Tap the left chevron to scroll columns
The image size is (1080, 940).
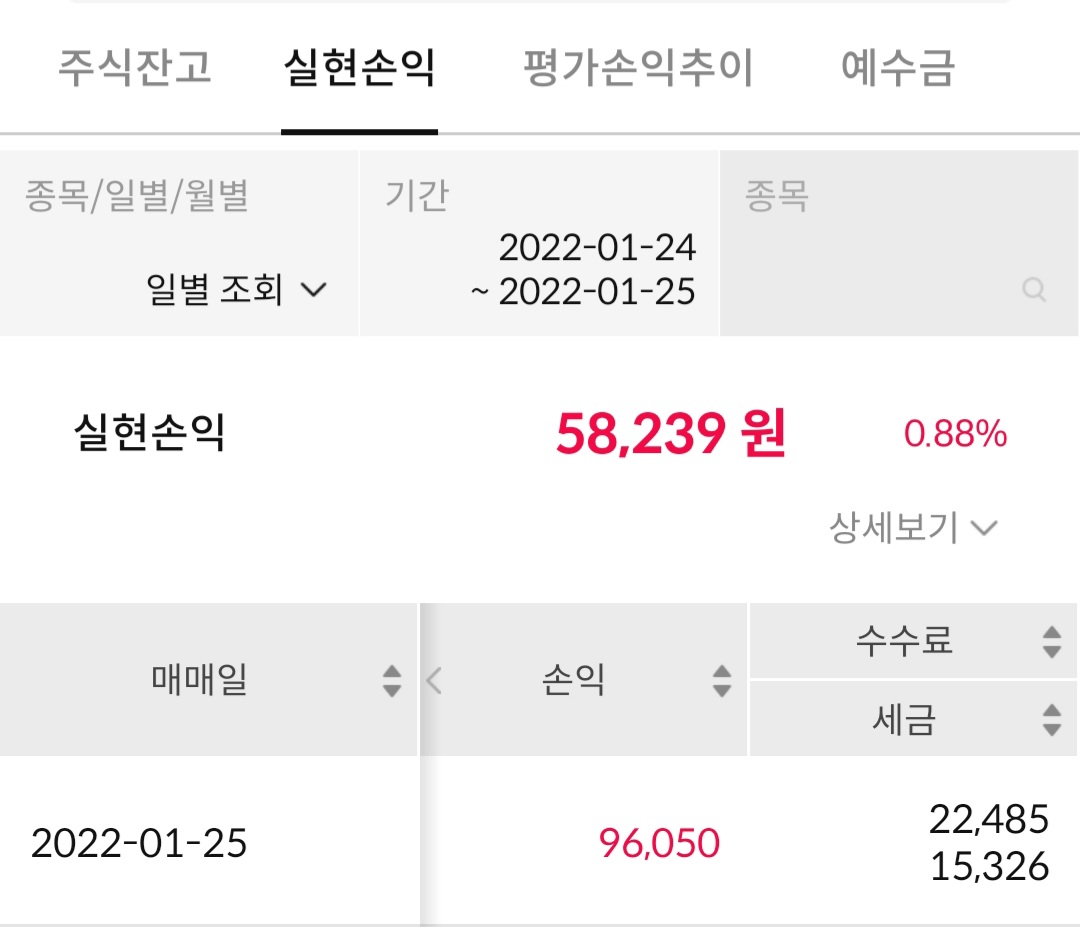tap(434, 681)
